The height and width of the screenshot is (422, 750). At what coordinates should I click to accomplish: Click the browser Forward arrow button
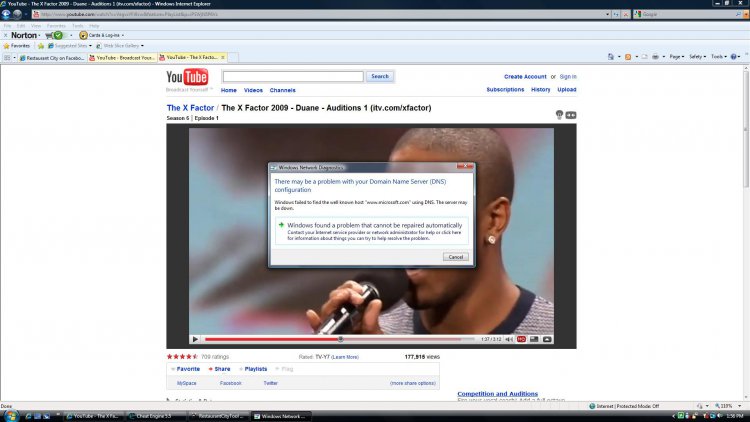click(x=17, y=14)
